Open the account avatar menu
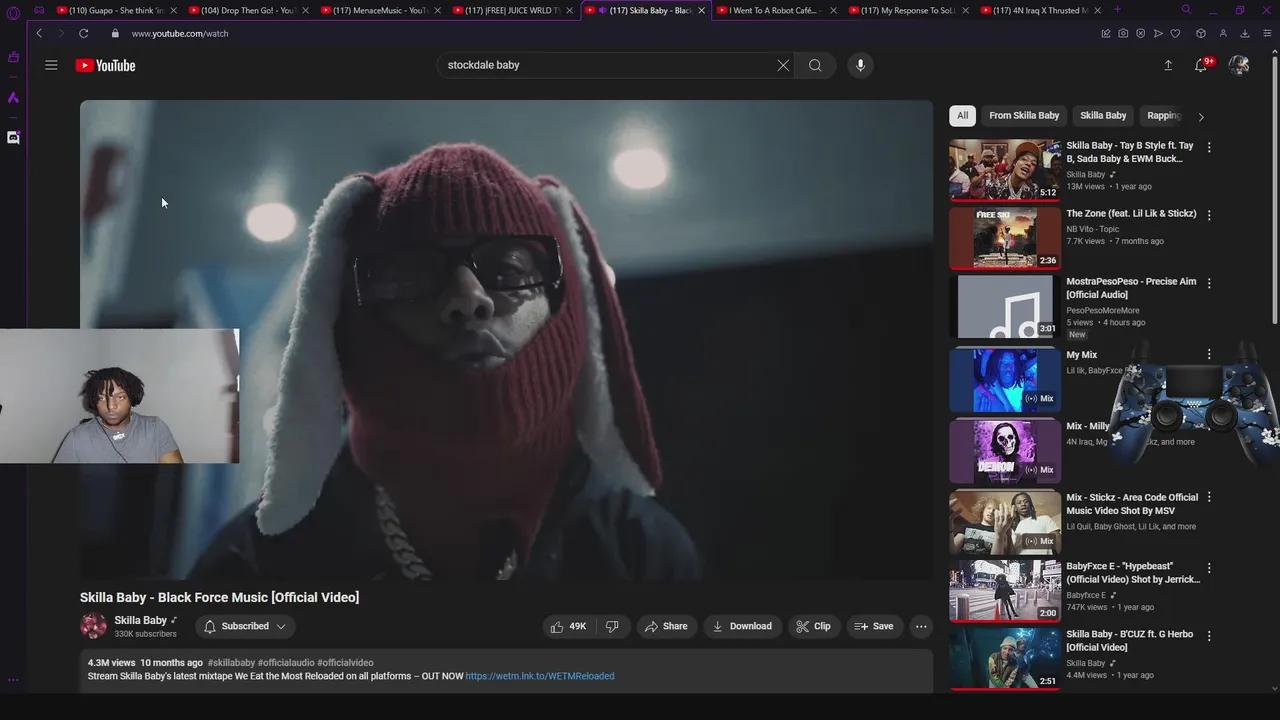Screen dimensions: 1280x720 pos(1239,65)
